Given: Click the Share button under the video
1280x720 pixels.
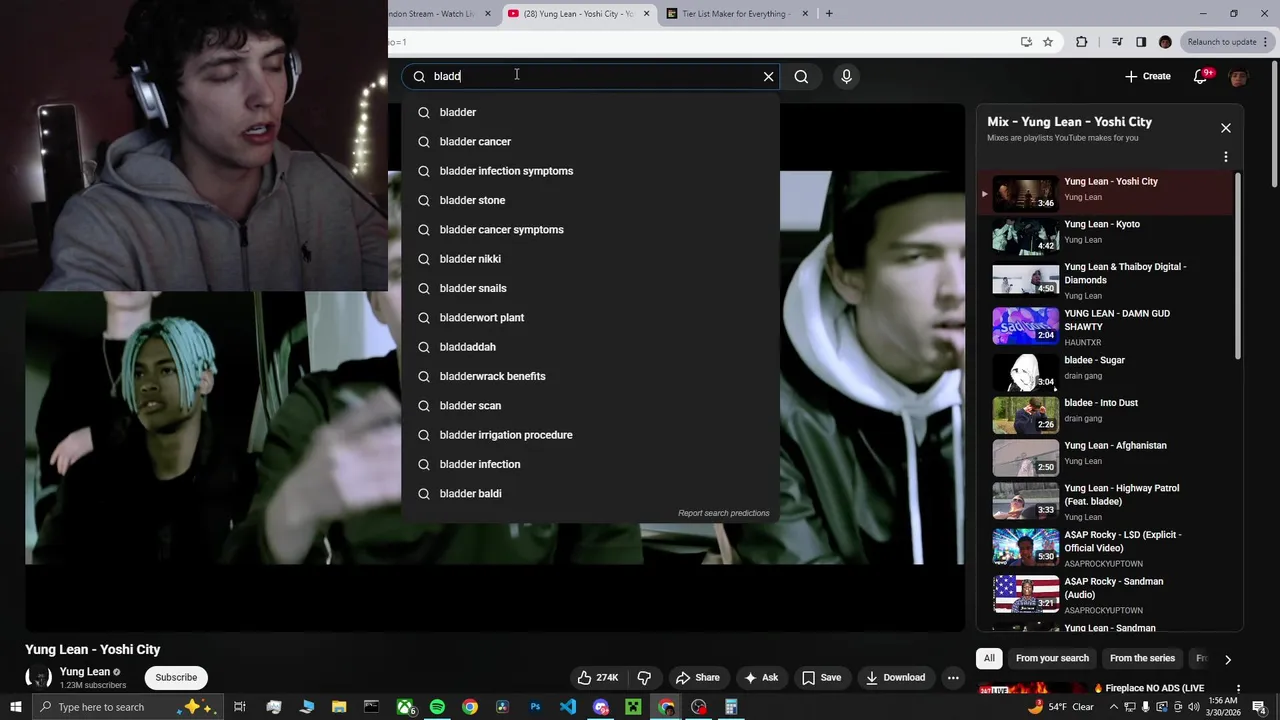Looking at the screenshot, I should coord(697,677).
